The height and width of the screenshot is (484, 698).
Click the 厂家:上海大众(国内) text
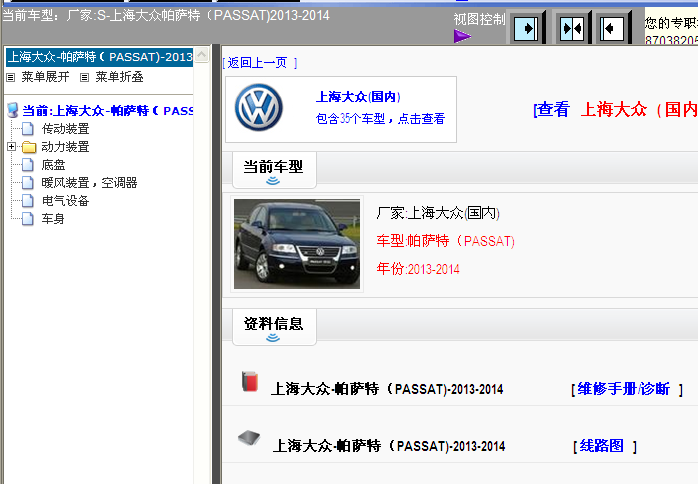coord(438,213)
